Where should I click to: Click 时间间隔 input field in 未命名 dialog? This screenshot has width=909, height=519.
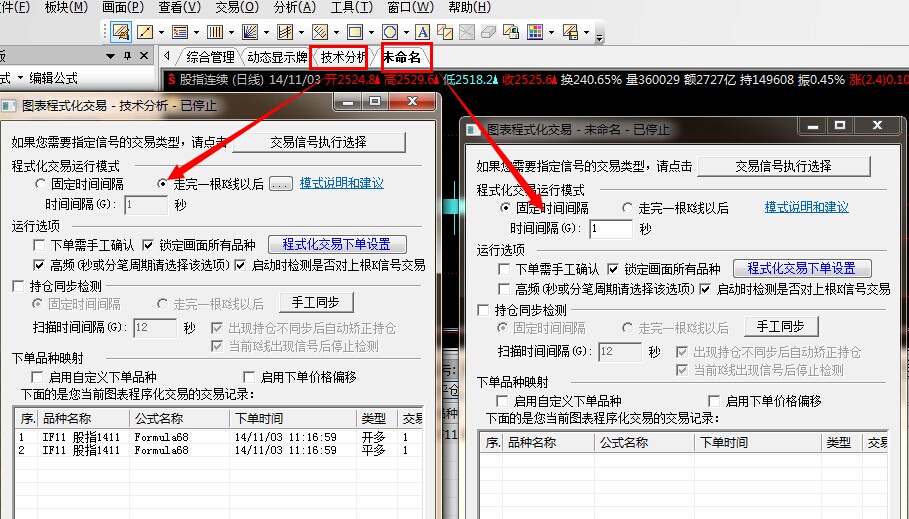611,228
